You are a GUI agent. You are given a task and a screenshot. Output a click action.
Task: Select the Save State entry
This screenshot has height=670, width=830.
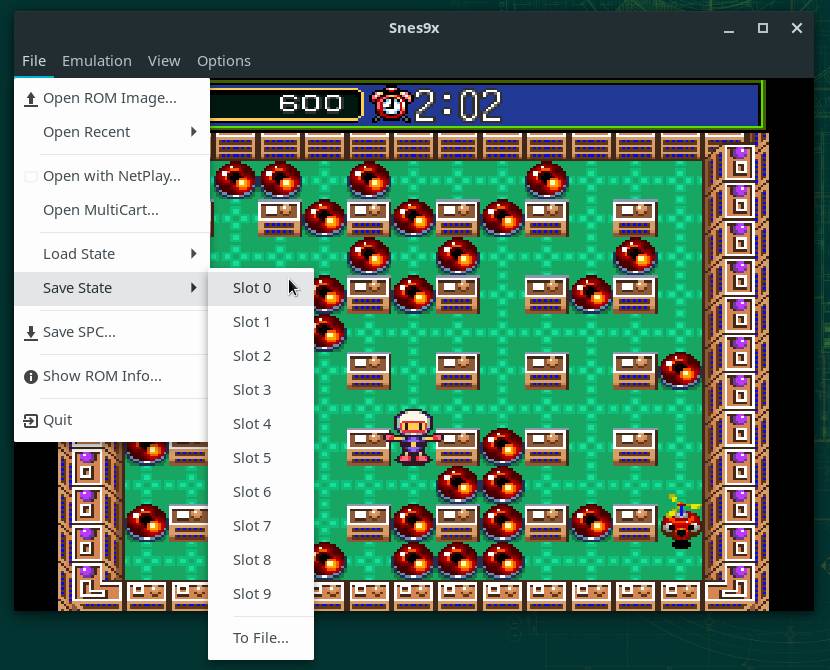point(112,288)
